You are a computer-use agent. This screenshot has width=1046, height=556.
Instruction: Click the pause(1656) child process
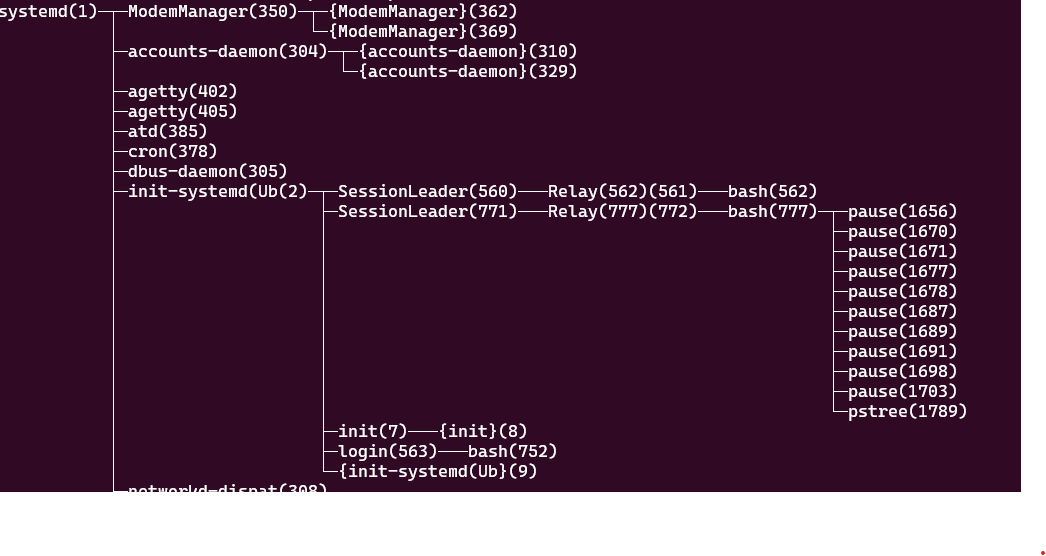click(x=902, y=211)
